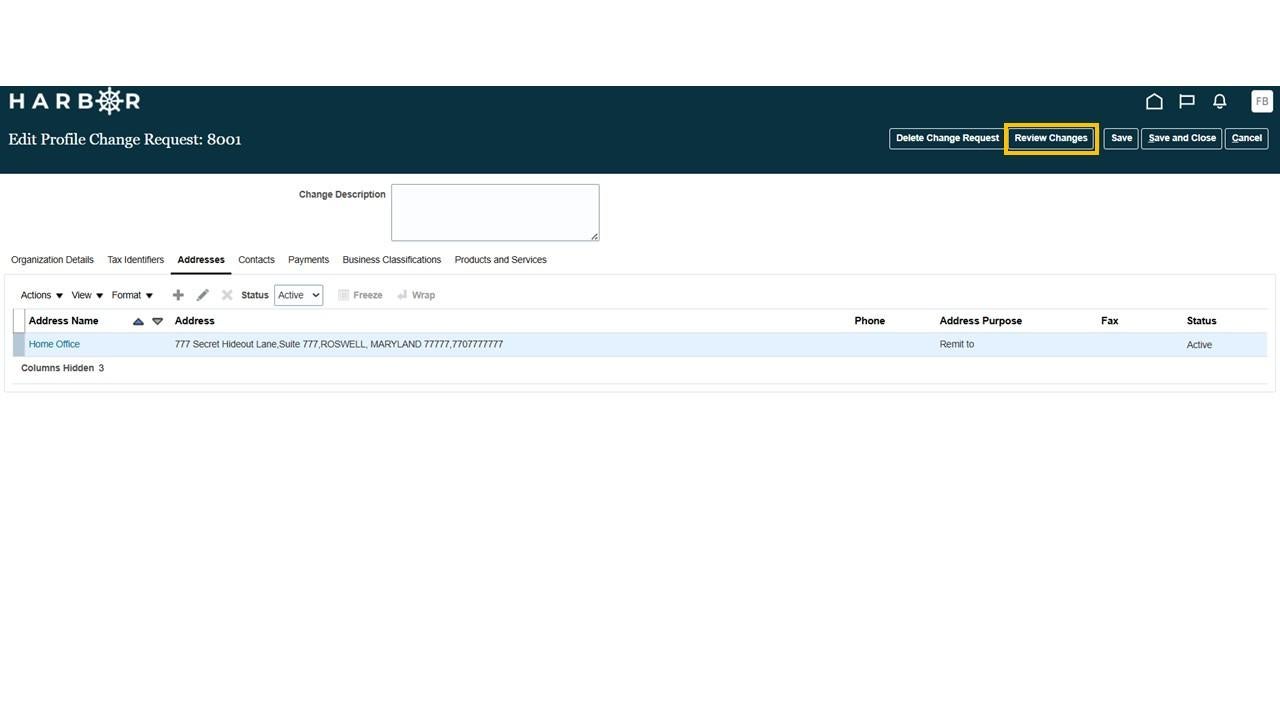Sort Address Name ascending with the up arrow

(138, 321)
